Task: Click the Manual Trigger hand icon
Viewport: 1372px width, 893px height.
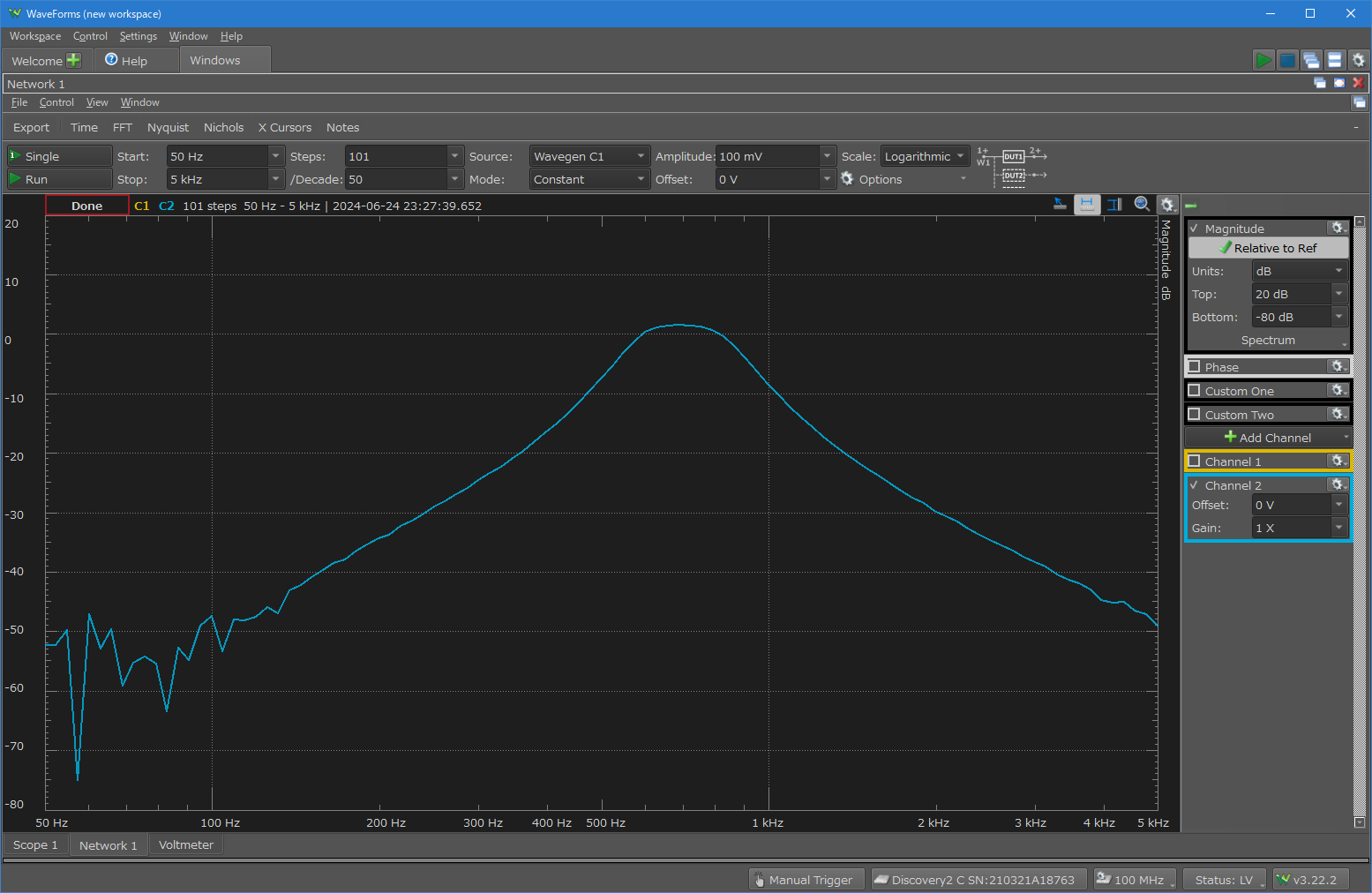Action: tap(759, 880)
